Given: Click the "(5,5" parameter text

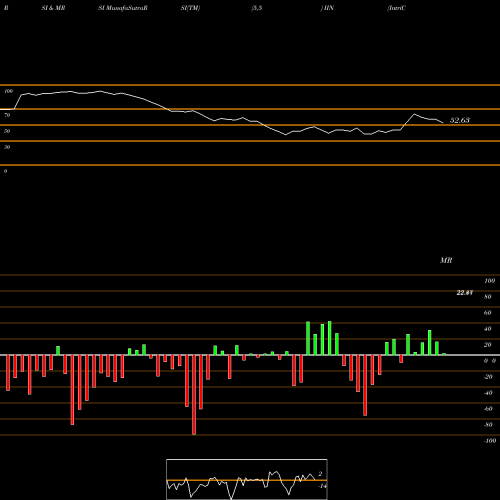Looking at the screenshot, I should tap(257, 8).
